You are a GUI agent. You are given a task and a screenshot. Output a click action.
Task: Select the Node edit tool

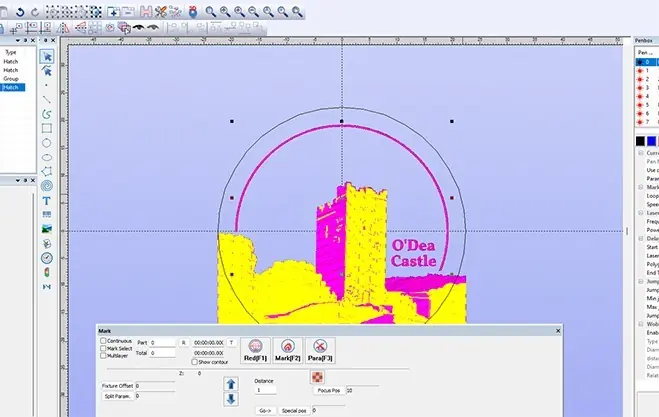[x=47, y=71]
